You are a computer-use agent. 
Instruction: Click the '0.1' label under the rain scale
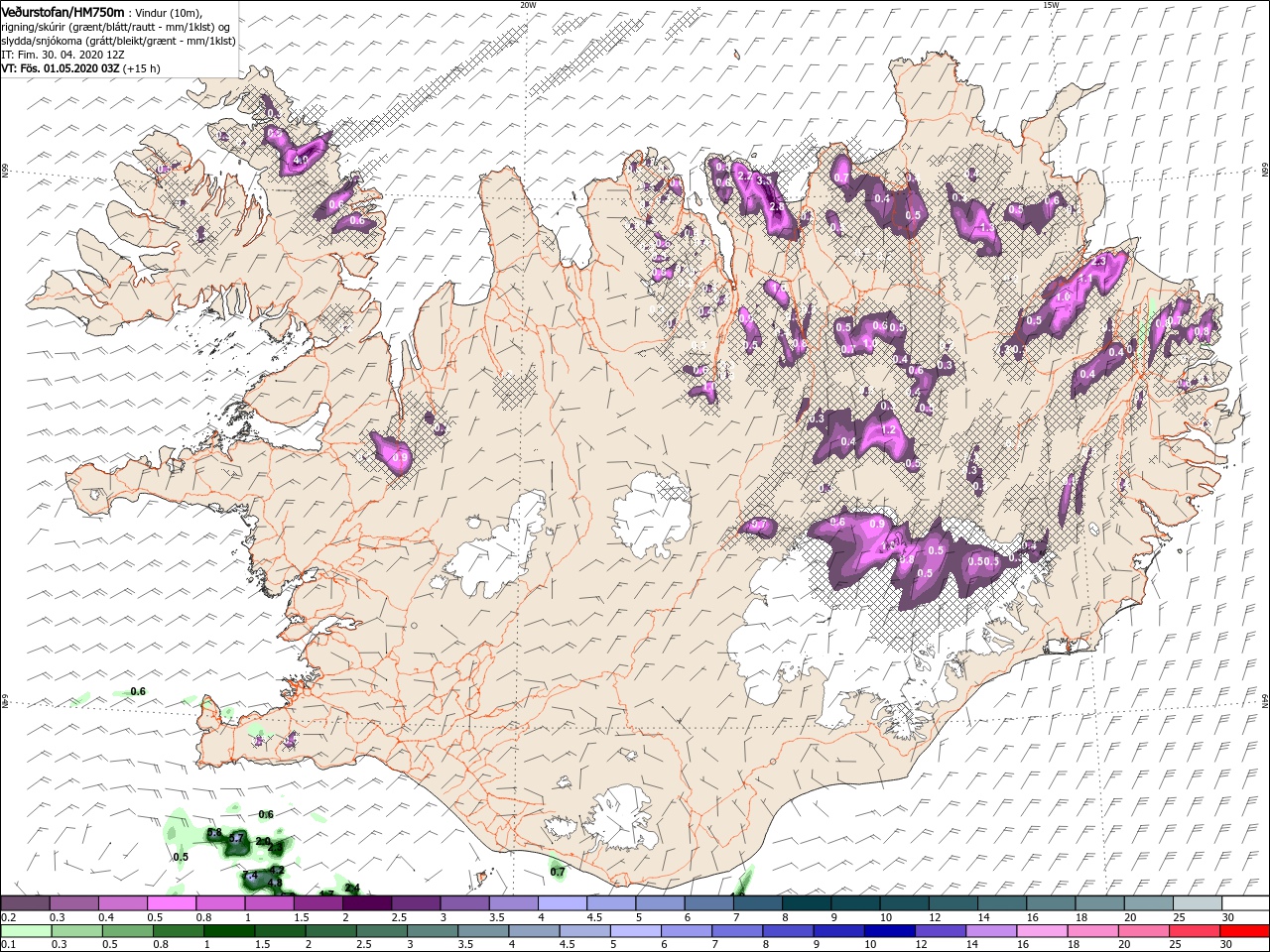[9, 945]
